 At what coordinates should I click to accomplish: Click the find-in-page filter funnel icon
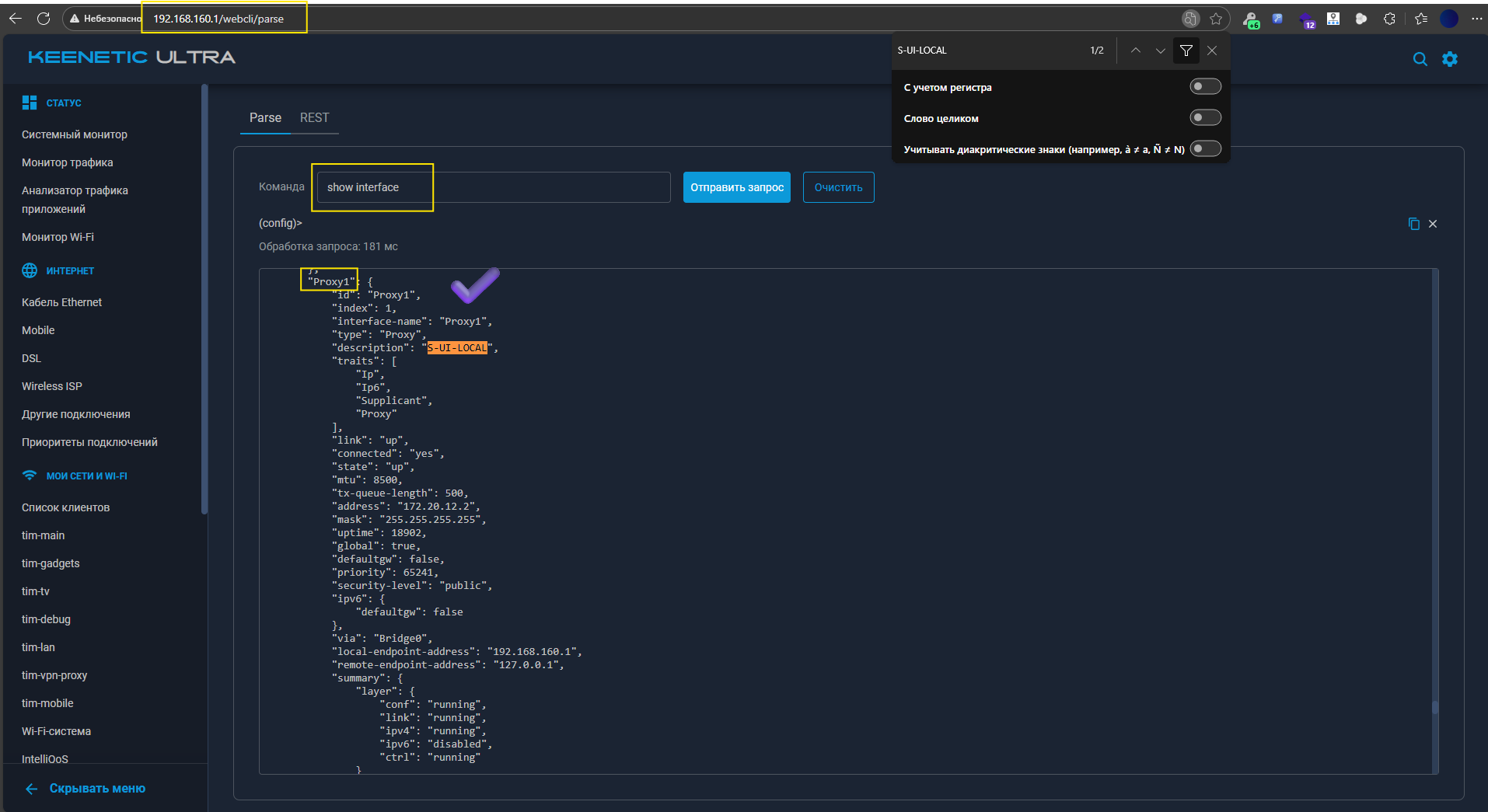point(1186,51)
